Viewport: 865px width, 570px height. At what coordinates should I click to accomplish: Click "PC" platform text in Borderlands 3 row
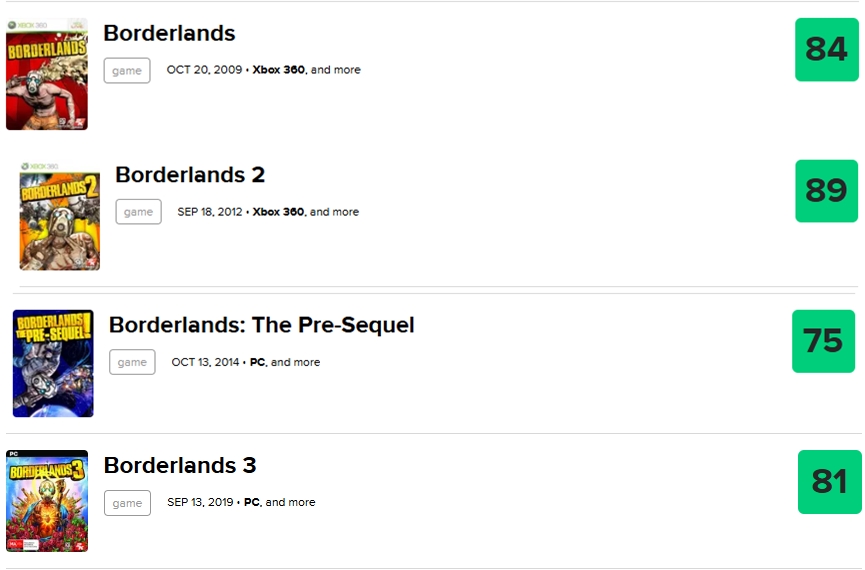(252, 502)
